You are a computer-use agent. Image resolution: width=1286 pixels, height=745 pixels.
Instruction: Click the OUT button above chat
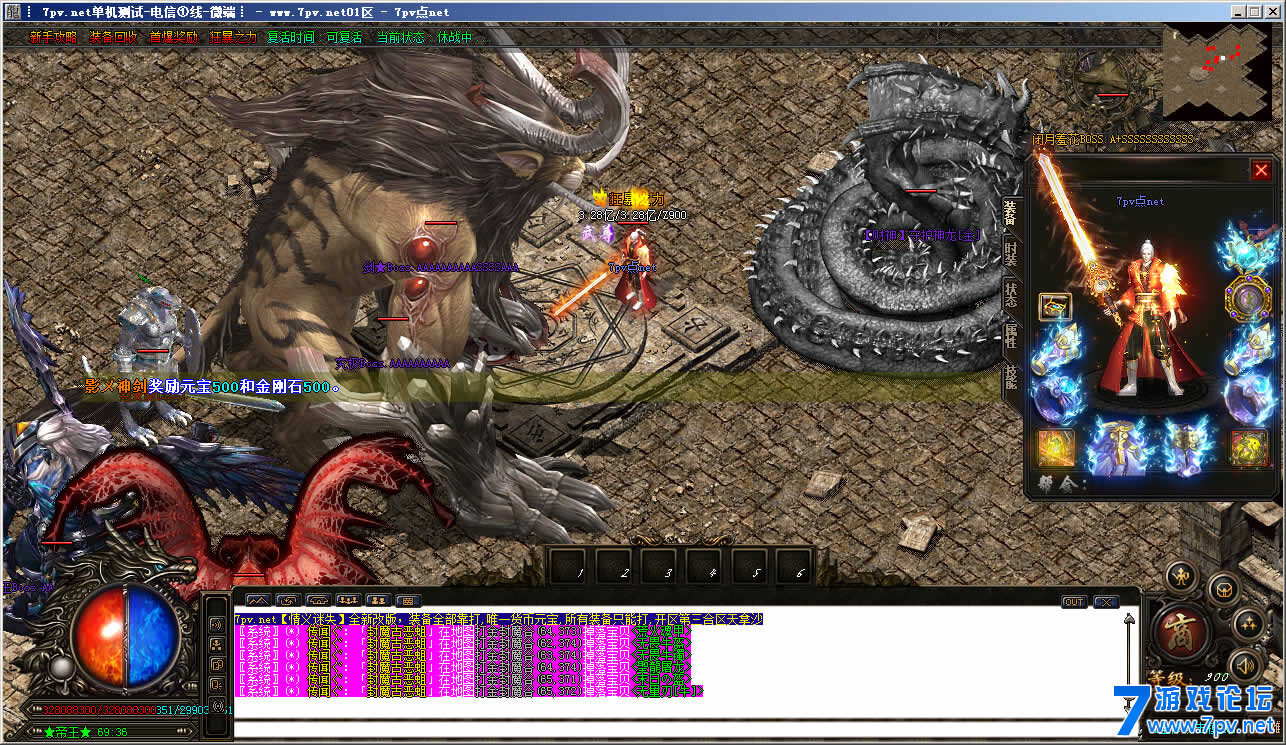(x=1074, y=602)
